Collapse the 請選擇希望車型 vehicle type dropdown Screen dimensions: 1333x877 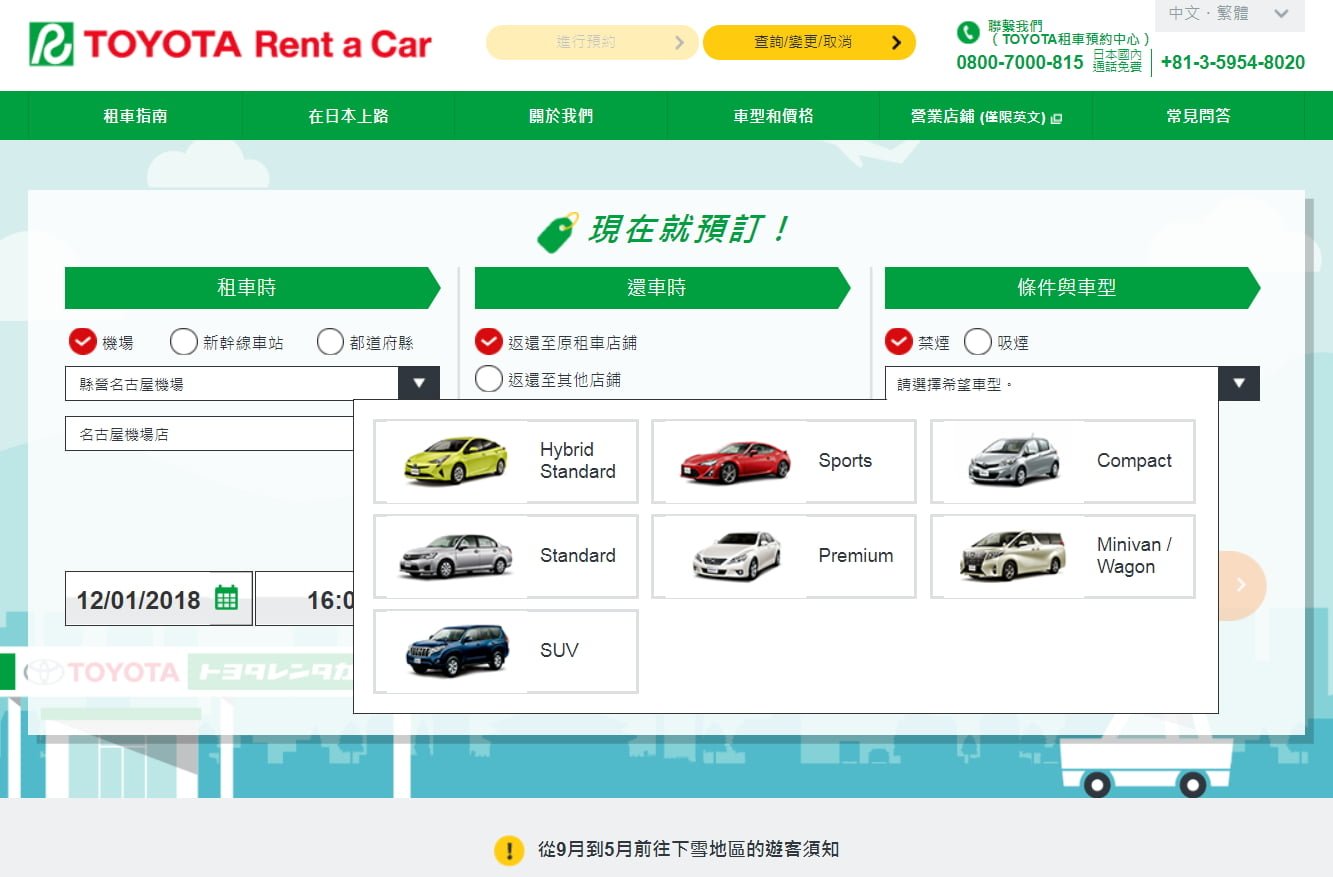pos(1072,384)
